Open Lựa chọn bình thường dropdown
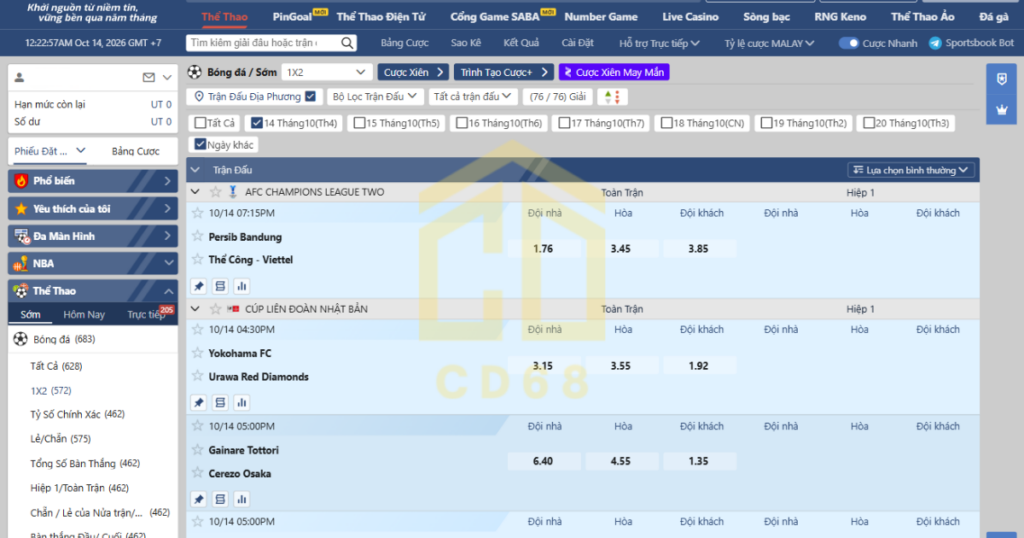Image resolution: width=1024 pixels, height=538 pixels. point(910,170)
